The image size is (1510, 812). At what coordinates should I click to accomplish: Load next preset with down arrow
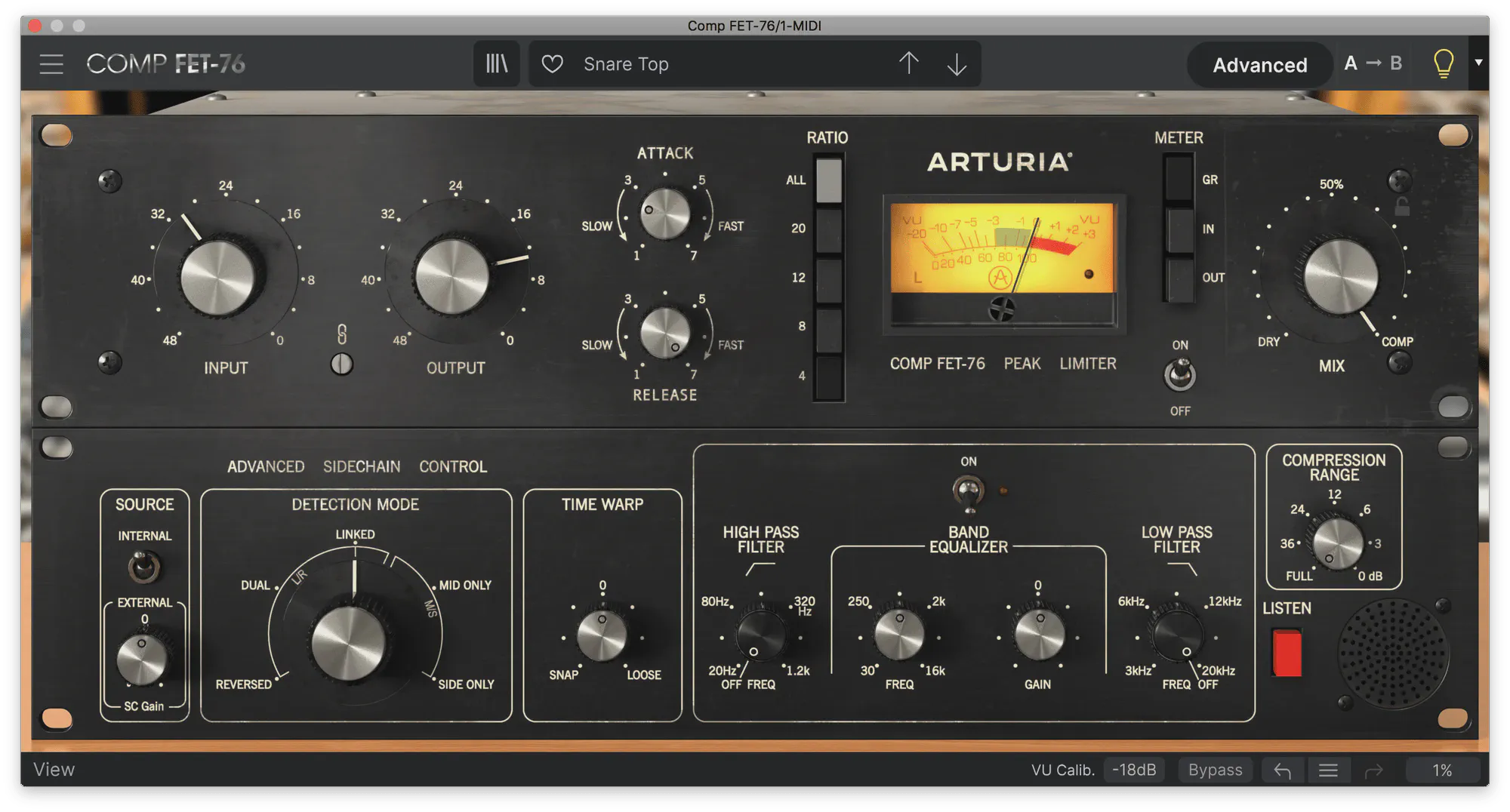click(957, 64)
